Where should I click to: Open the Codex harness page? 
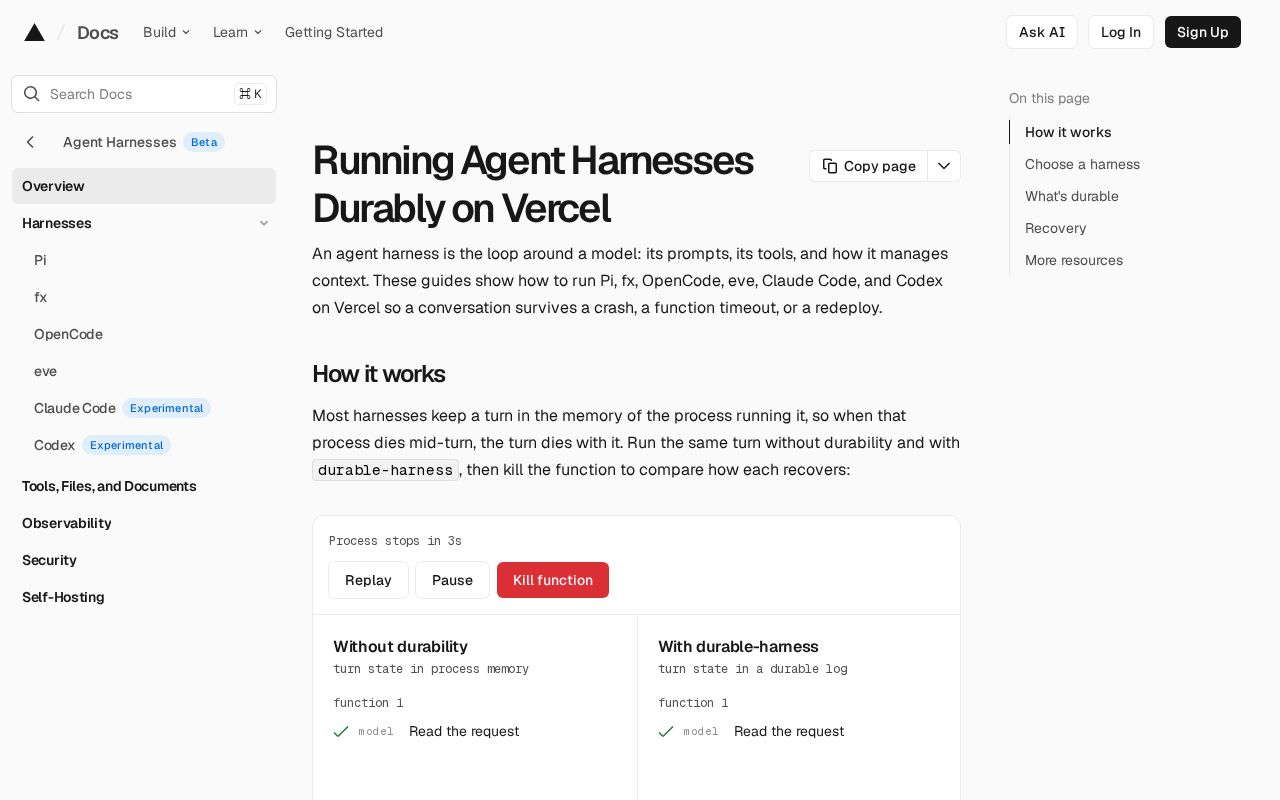point(54,445)
